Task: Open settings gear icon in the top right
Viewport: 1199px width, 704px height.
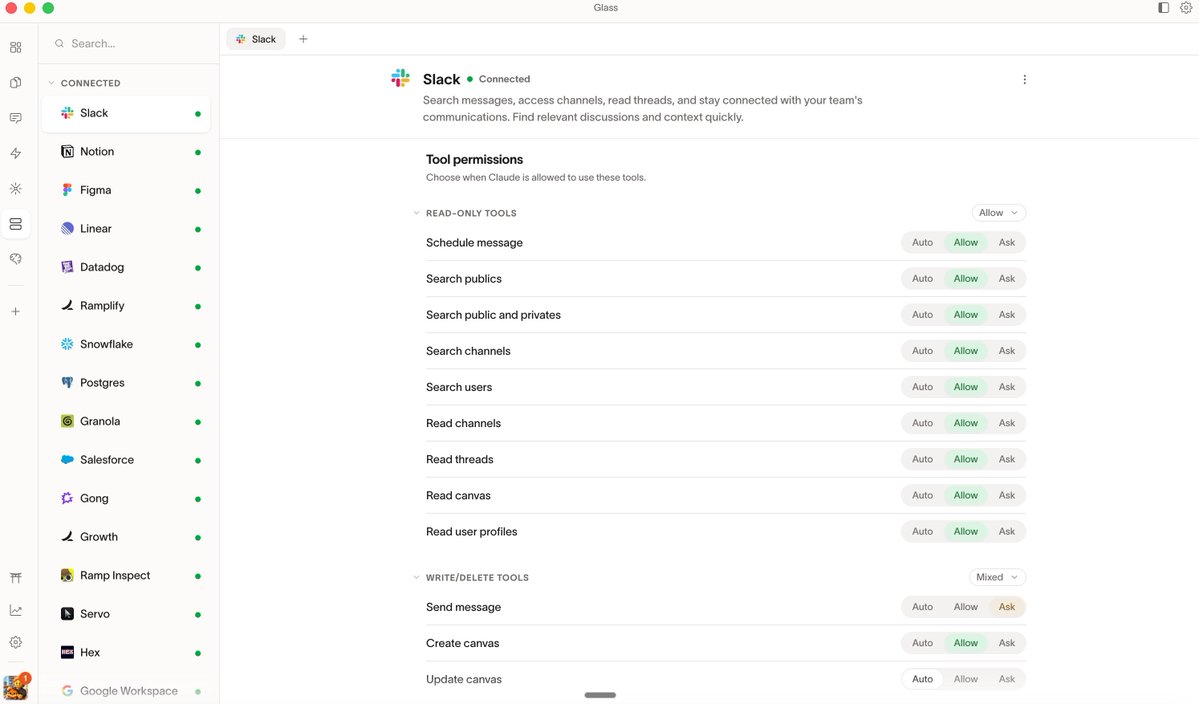Action: click(x=1185, y=8)
